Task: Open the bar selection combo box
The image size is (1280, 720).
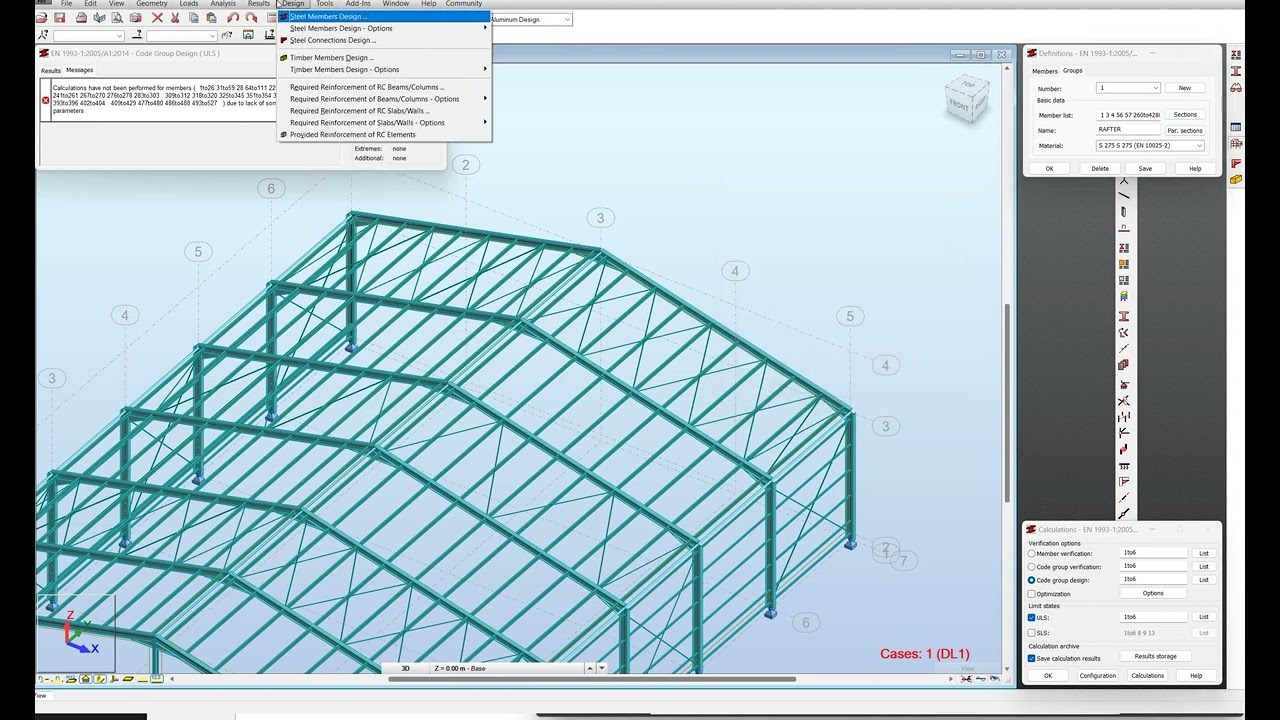Action: coord(182,35)
